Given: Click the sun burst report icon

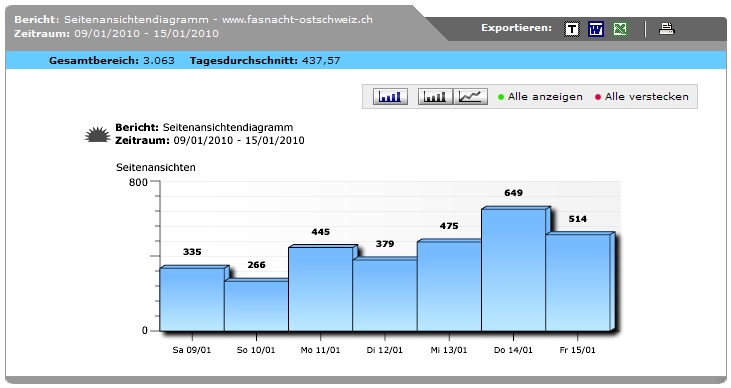Looking at the screenshot, I should point(97,135).
